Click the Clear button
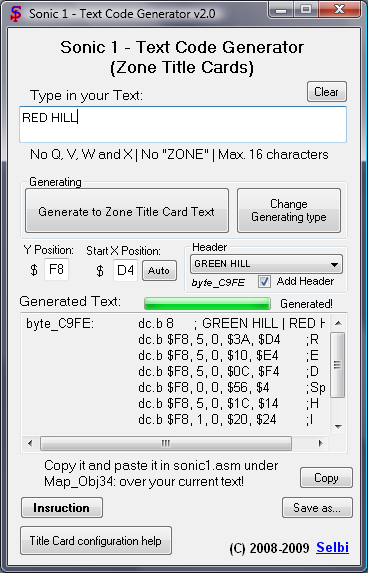 pyautogui.click(x=327, y=92)
